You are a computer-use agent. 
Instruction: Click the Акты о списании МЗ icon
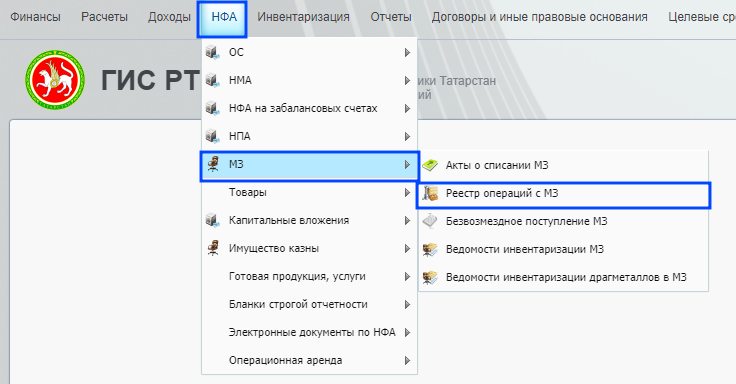tap(430, 165)
